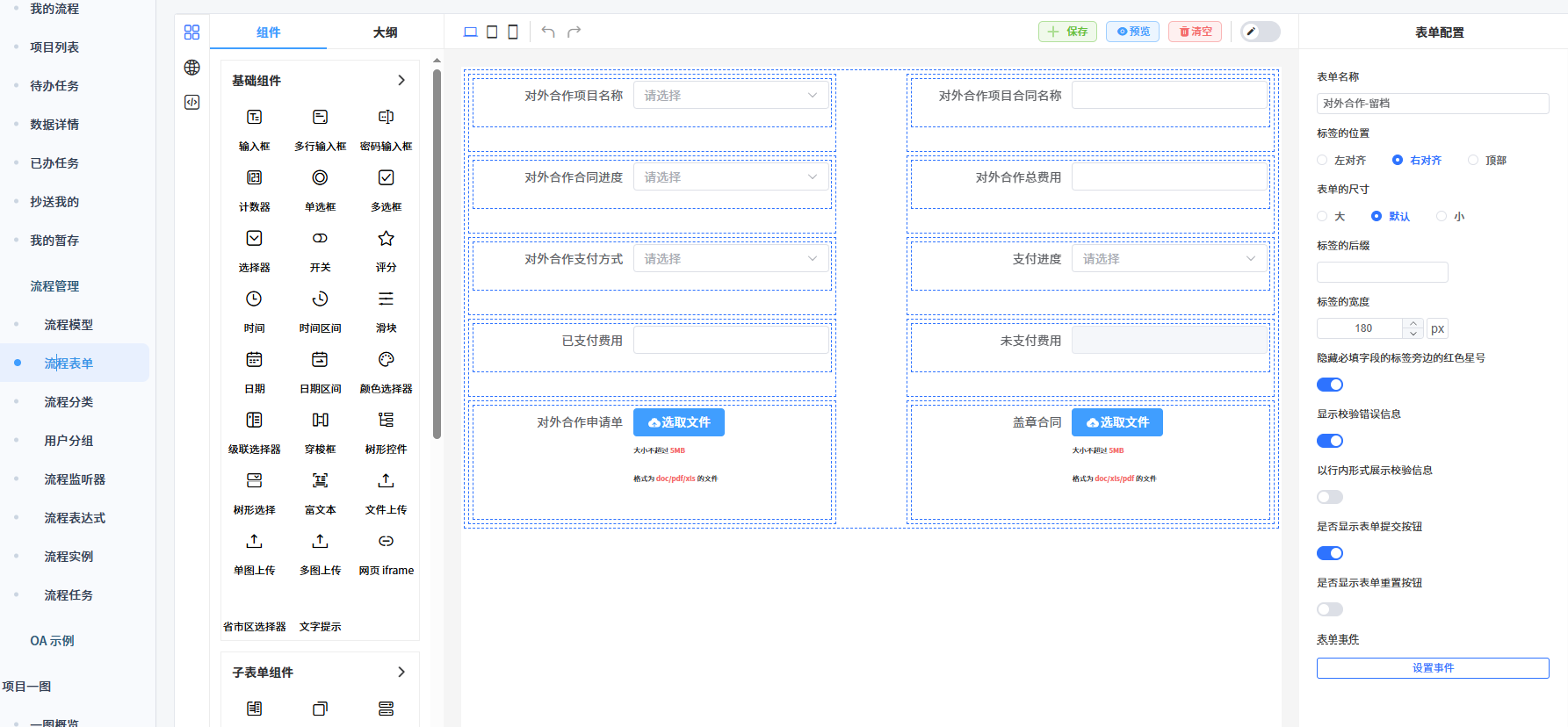This screenshot has width=1568, height=727.
Task: Enable 以行内形式展示校验信息 switch
Action: (x=1330, y=497)
